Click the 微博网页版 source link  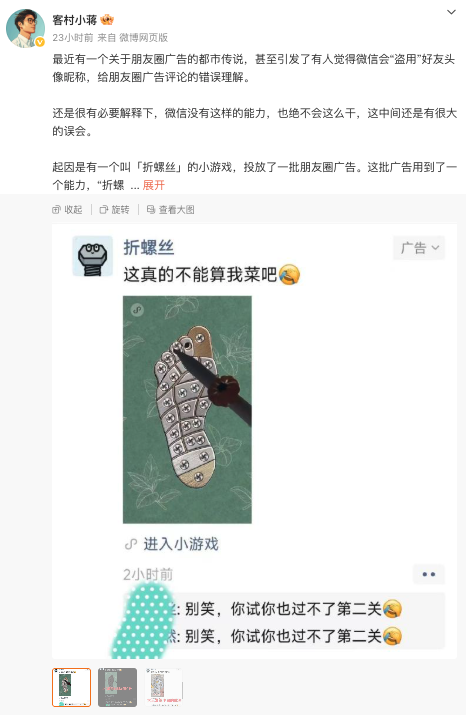[x=144, y=38]
